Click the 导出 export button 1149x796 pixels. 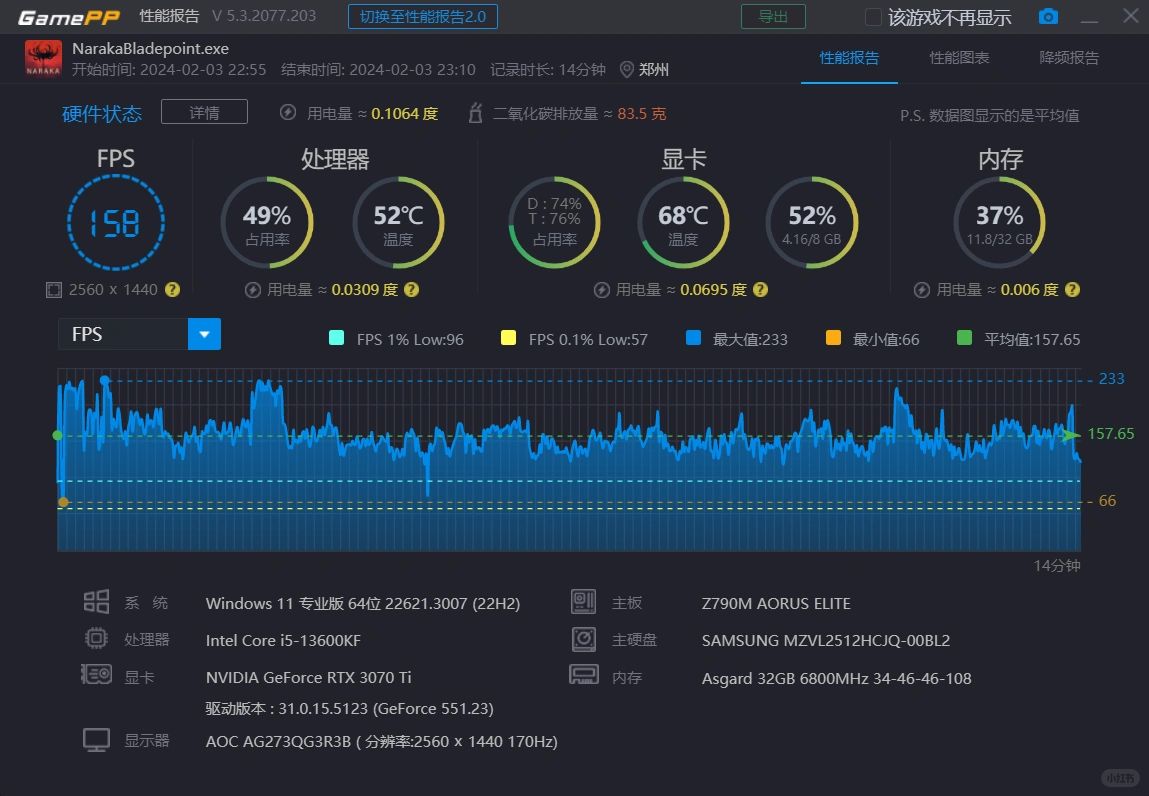773,17
